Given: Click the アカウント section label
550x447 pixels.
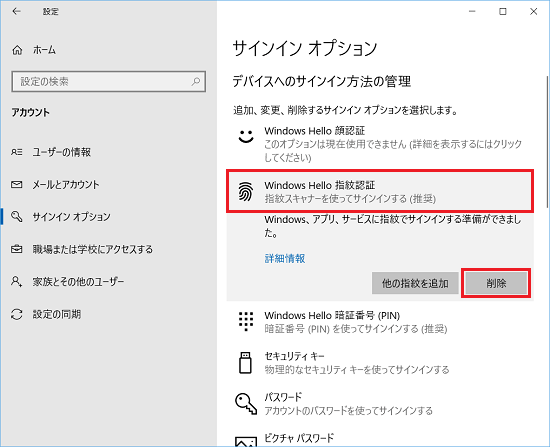Looking at the screenshot, I should (x=31, y=112).
